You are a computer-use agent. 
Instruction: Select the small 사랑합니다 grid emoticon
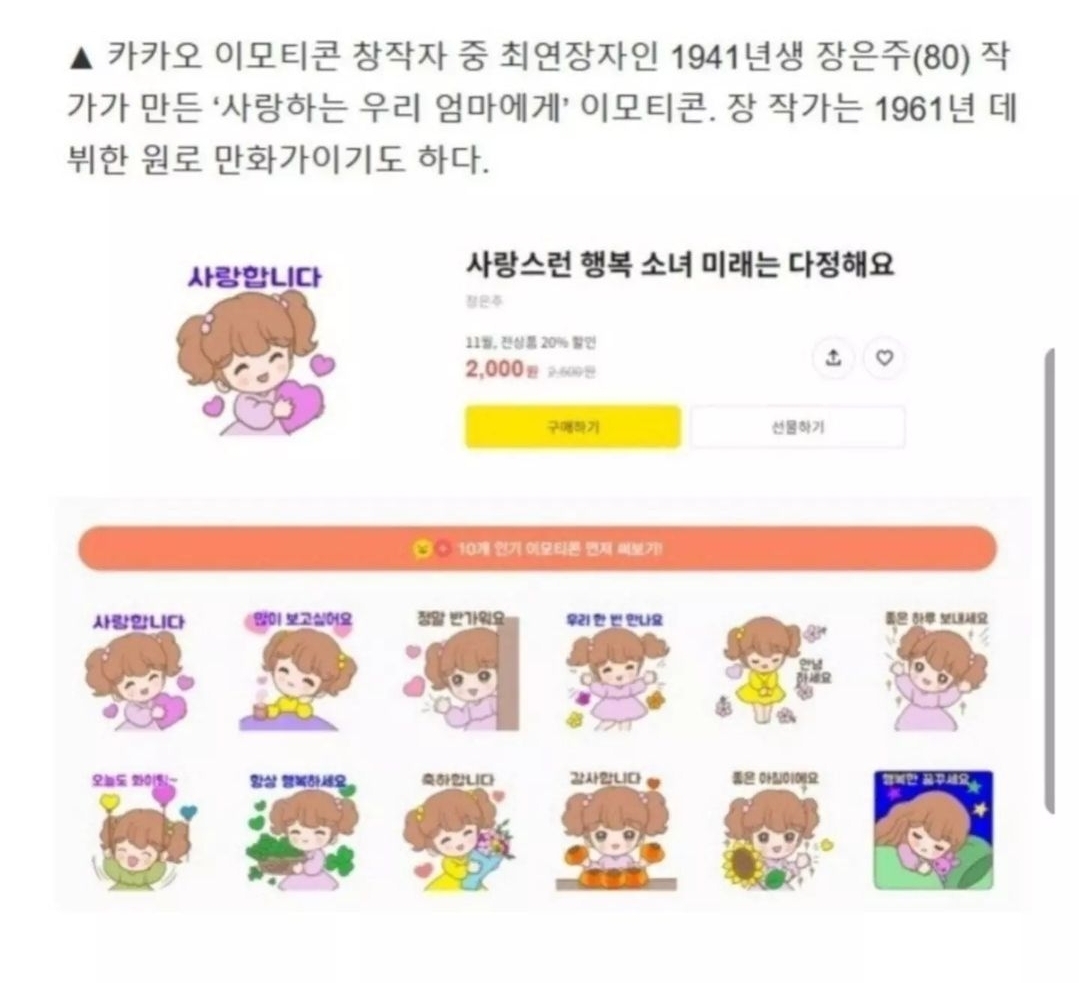point(140,671)
